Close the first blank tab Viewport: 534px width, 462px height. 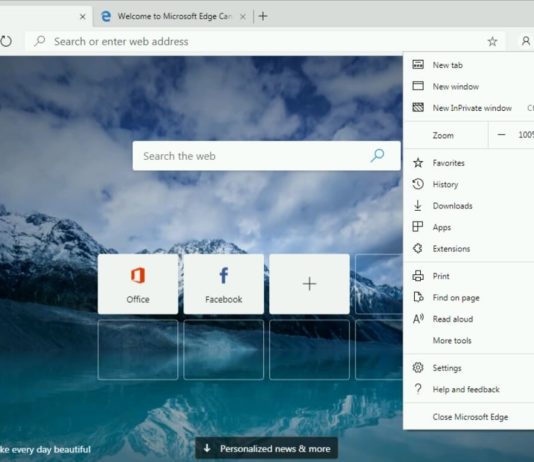coord(82,16)
